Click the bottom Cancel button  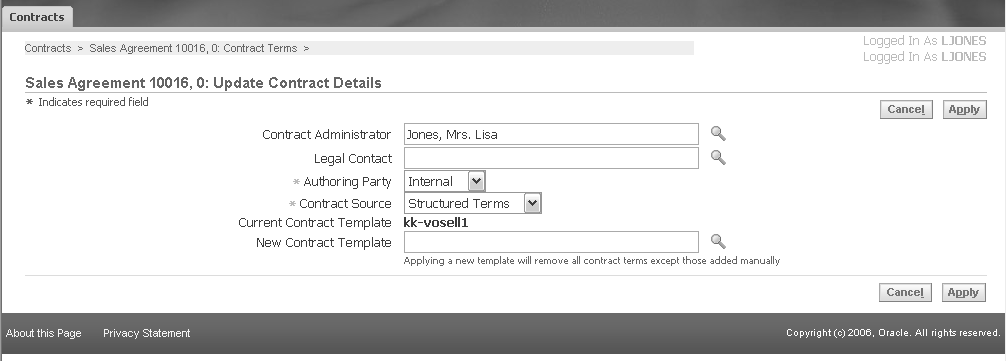pos(905,292)
